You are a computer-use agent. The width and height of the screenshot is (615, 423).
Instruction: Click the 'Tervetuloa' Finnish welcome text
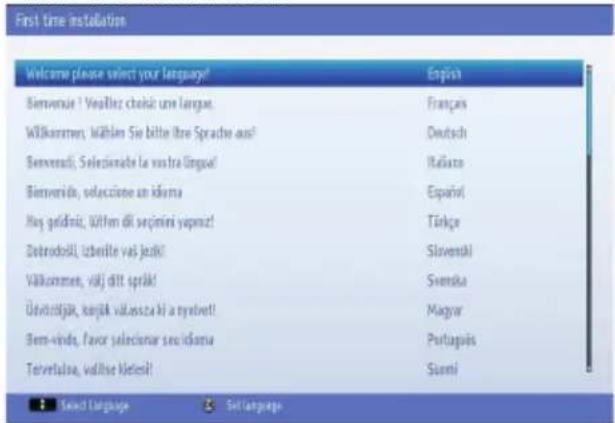pos(89,369)
